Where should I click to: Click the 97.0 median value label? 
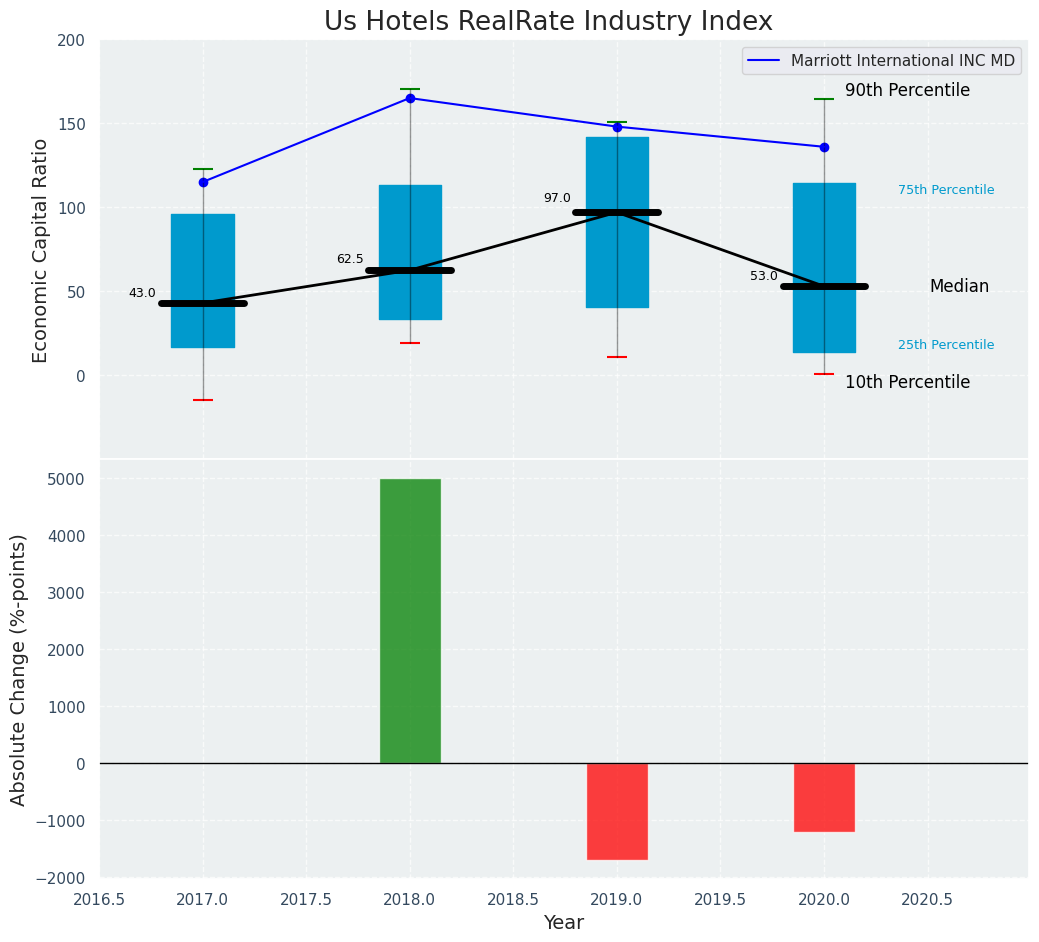point(557,198)
